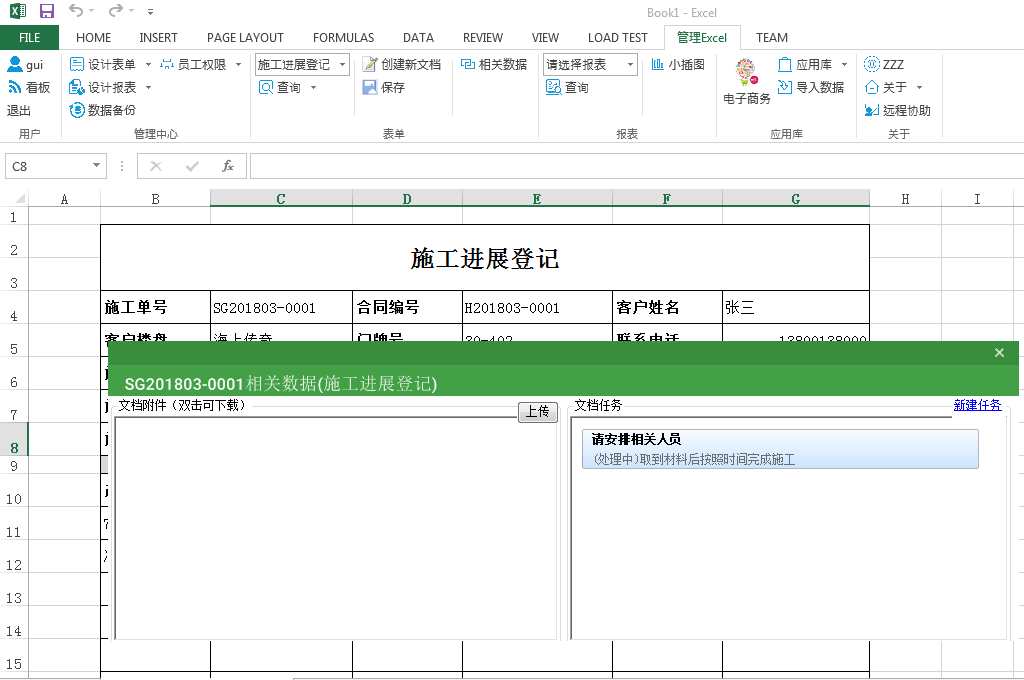Expand the 设计报表 dropdown arrow
Screen dimensions: 1024x680
click(x=148, y=88)
